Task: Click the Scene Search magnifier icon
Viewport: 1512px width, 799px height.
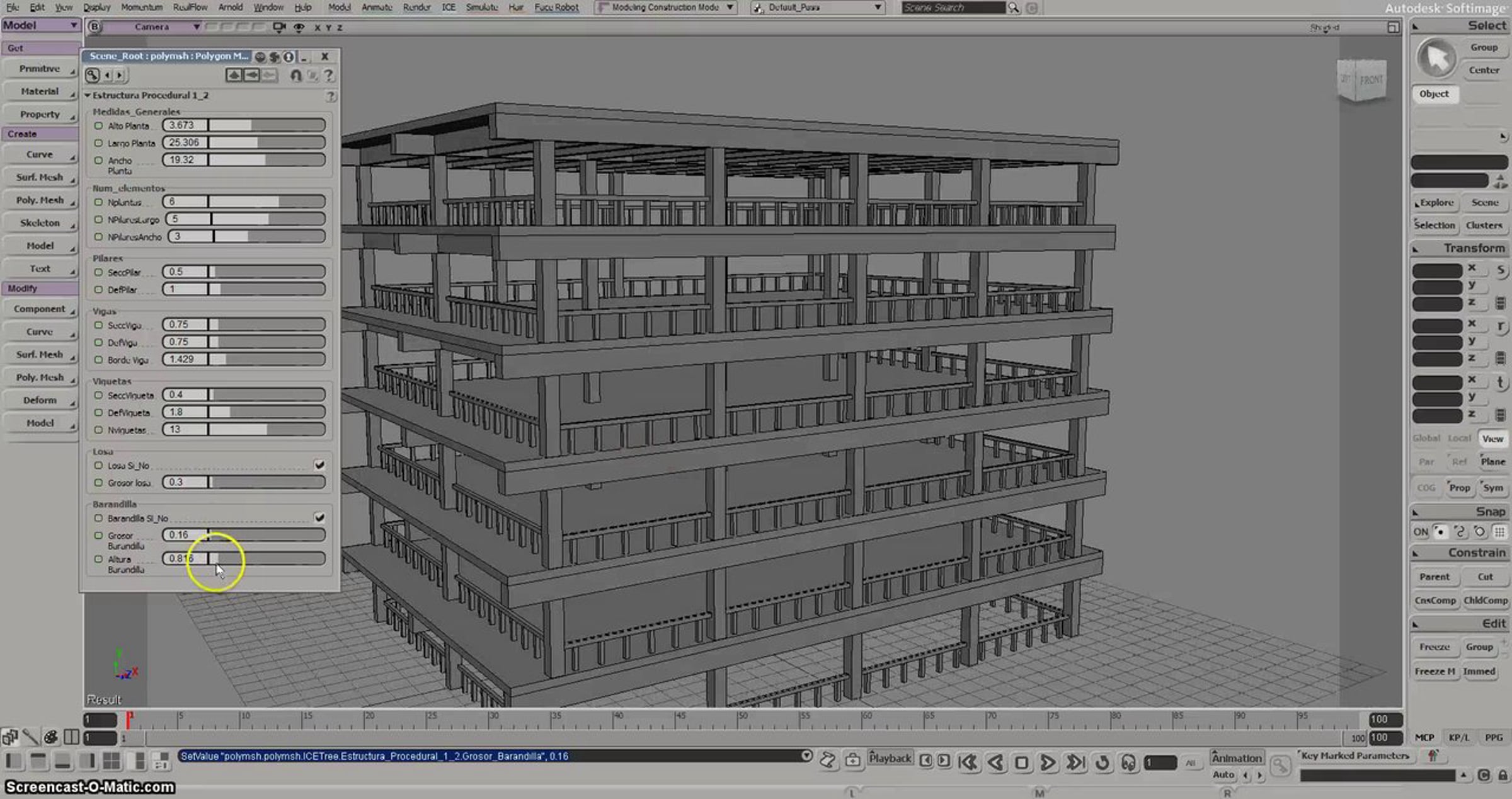Action: 1013,8
